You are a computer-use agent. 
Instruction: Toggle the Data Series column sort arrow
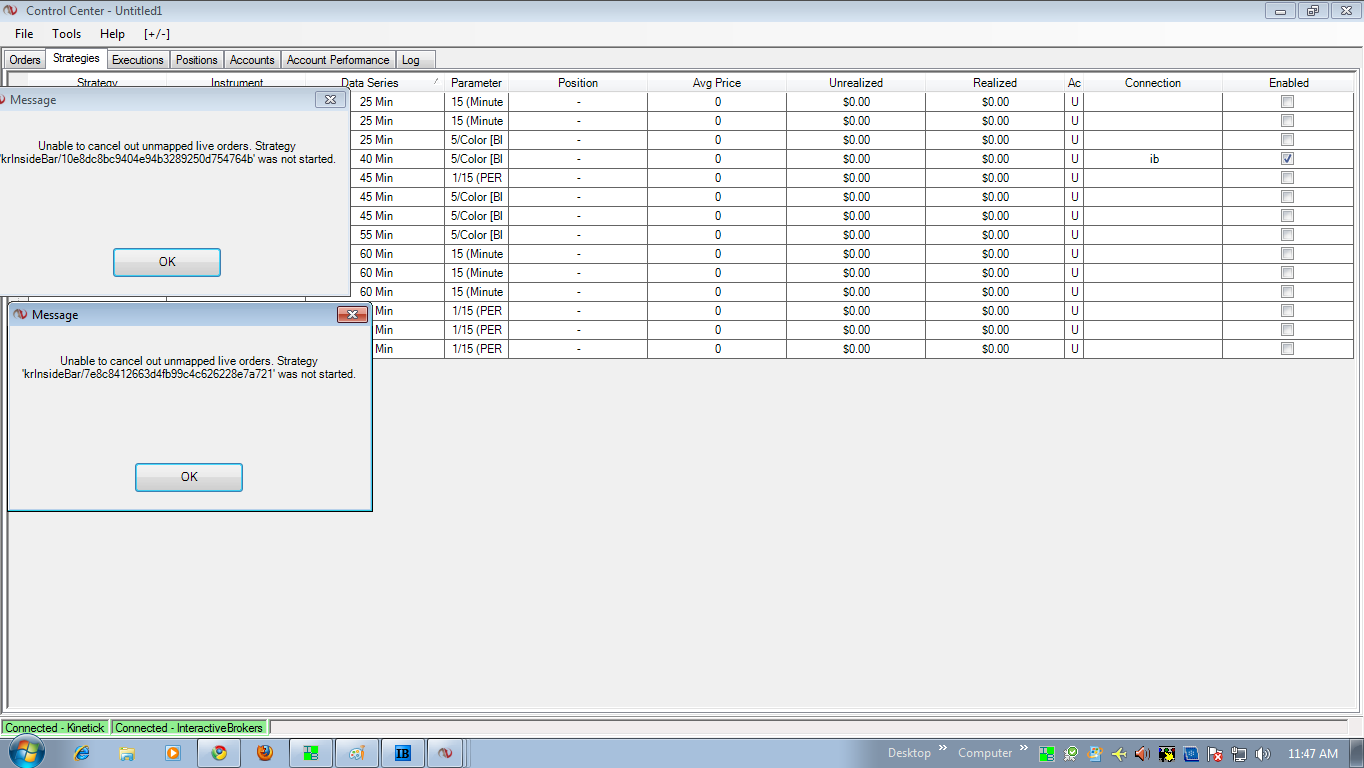(435, 81)
